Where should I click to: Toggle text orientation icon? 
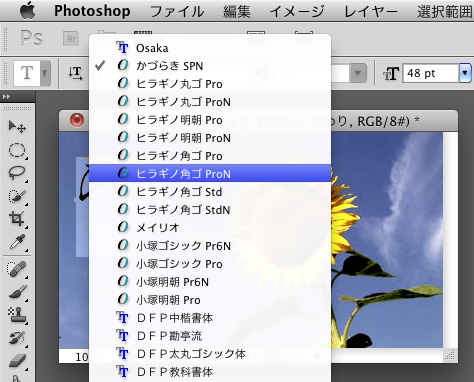pyautogui.click(x=76, y=73)
